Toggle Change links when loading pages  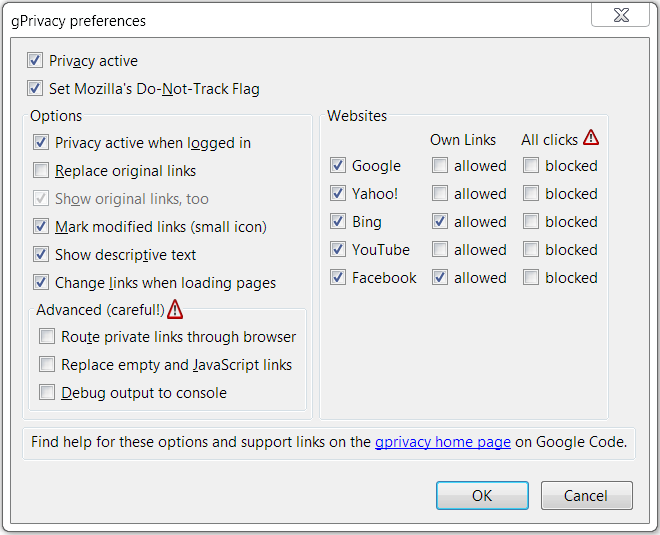tap(41, 282)
